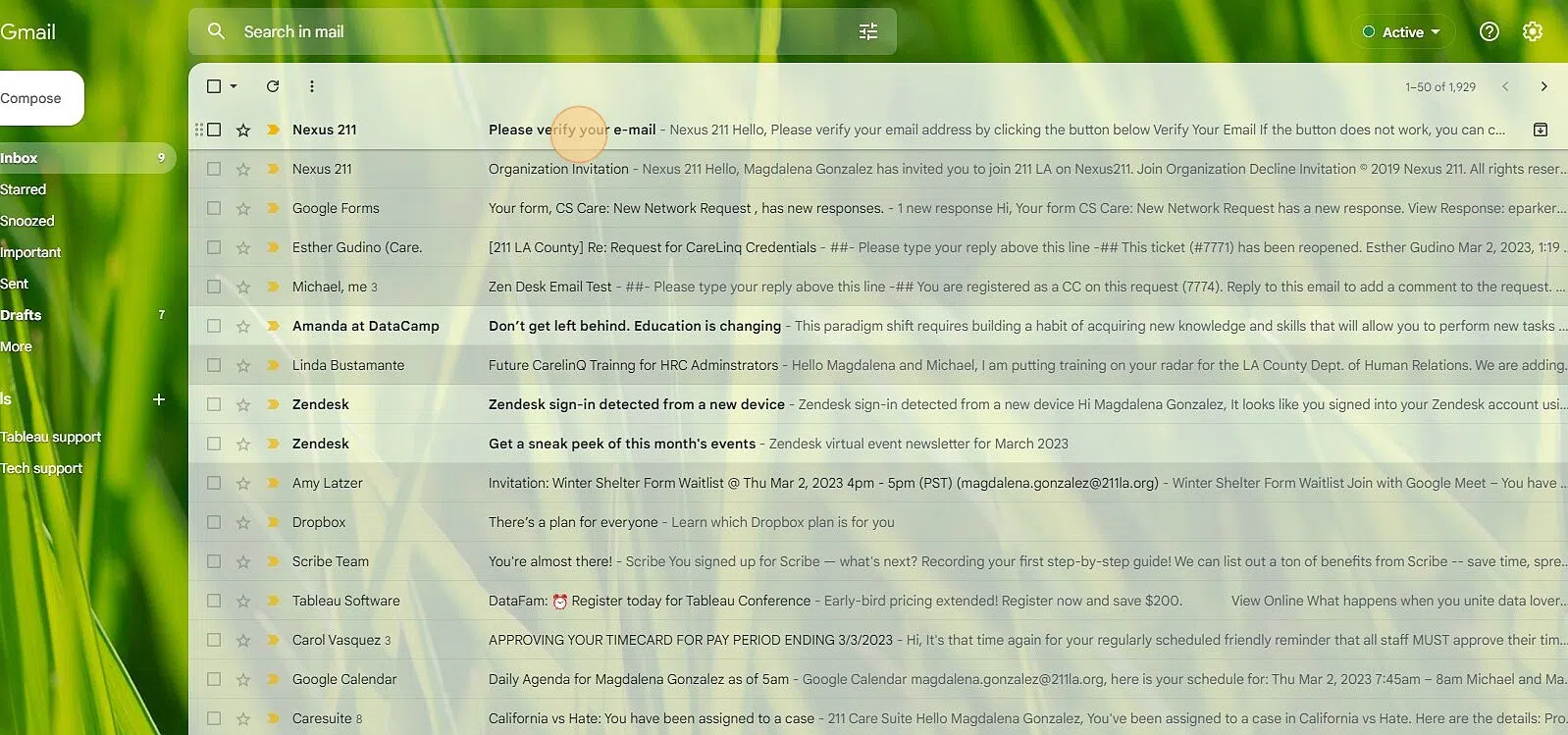The width and height of the screenshot is (1568, 735).
Task: Star the Esther Gudino email
Action: click(x=243, y=247)
